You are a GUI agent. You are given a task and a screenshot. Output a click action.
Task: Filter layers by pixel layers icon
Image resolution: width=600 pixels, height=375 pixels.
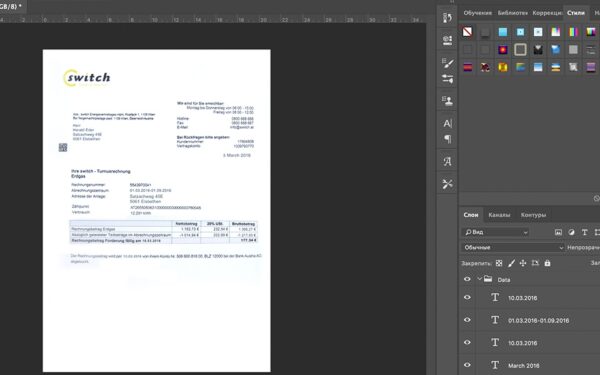[558, 232]
